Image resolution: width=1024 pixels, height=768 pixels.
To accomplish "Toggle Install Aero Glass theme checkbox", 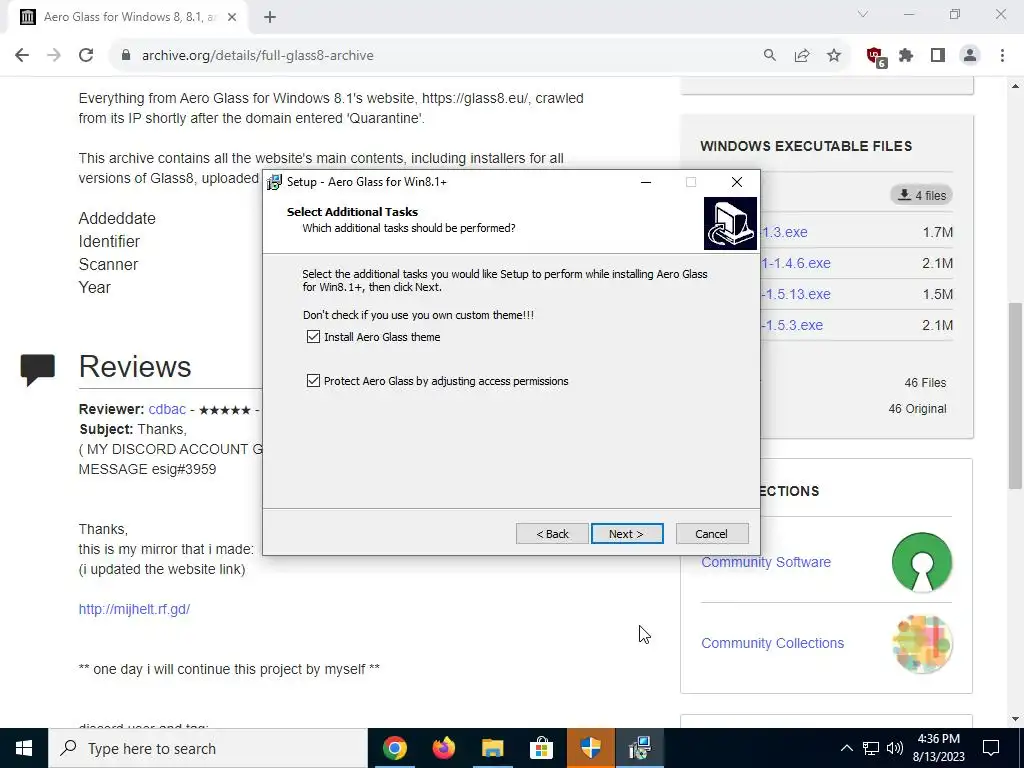I will point(313,337).
